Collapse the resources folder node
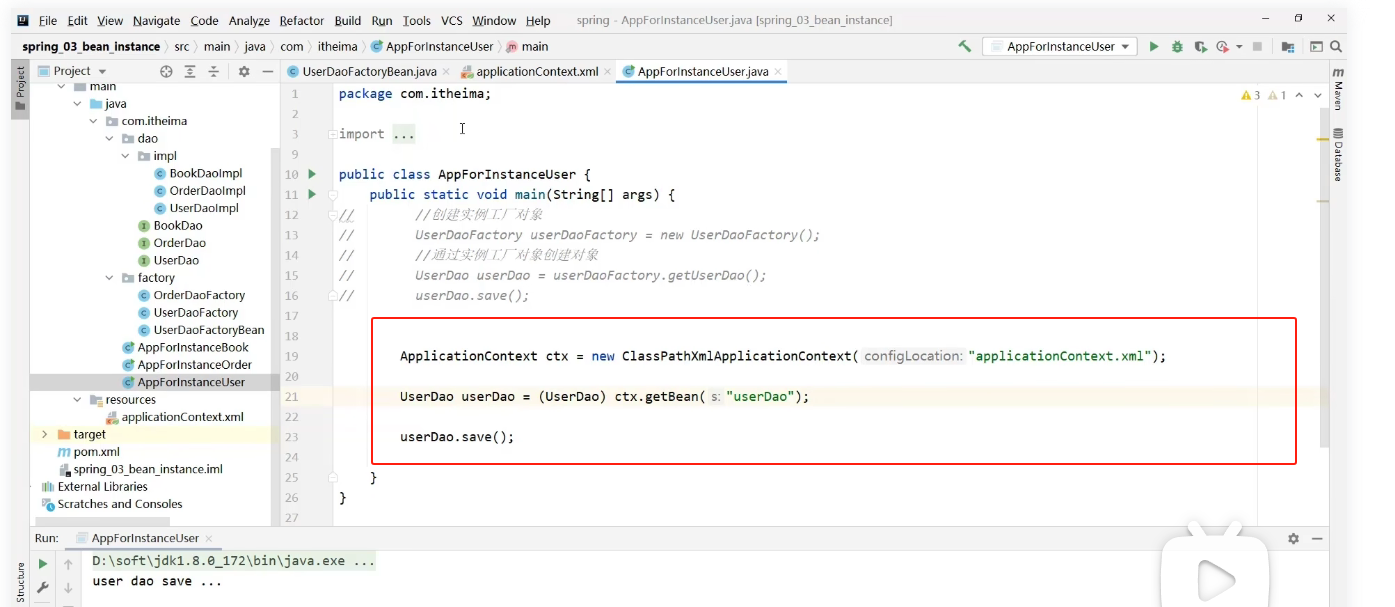This screenshot has height=607, width=1395. tap(78, 400)
